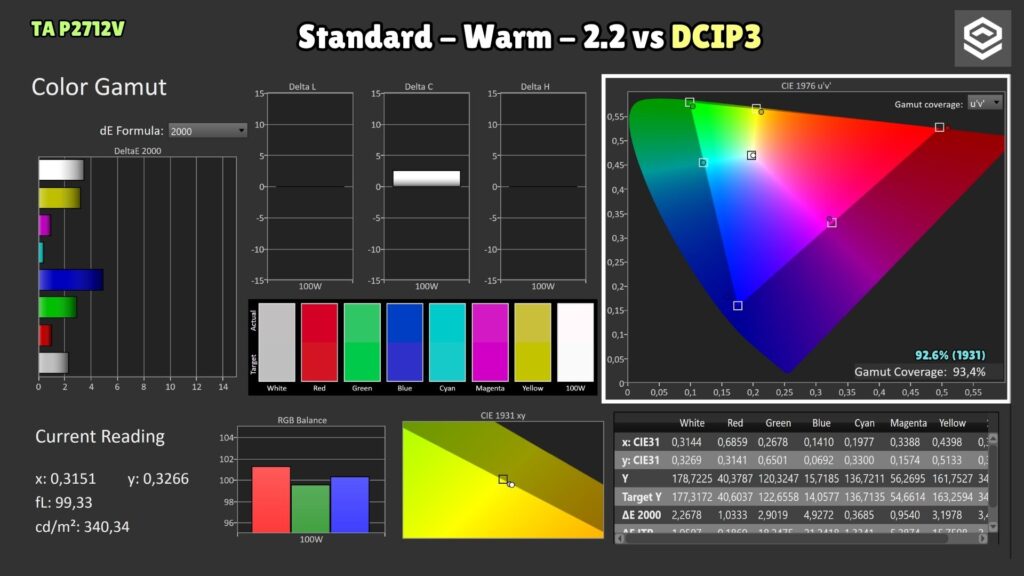Image resolution: width=1024 pixels, height=576 pixels.
Task: Click the Red Y value 40,3787
Action: click(735, 479)
